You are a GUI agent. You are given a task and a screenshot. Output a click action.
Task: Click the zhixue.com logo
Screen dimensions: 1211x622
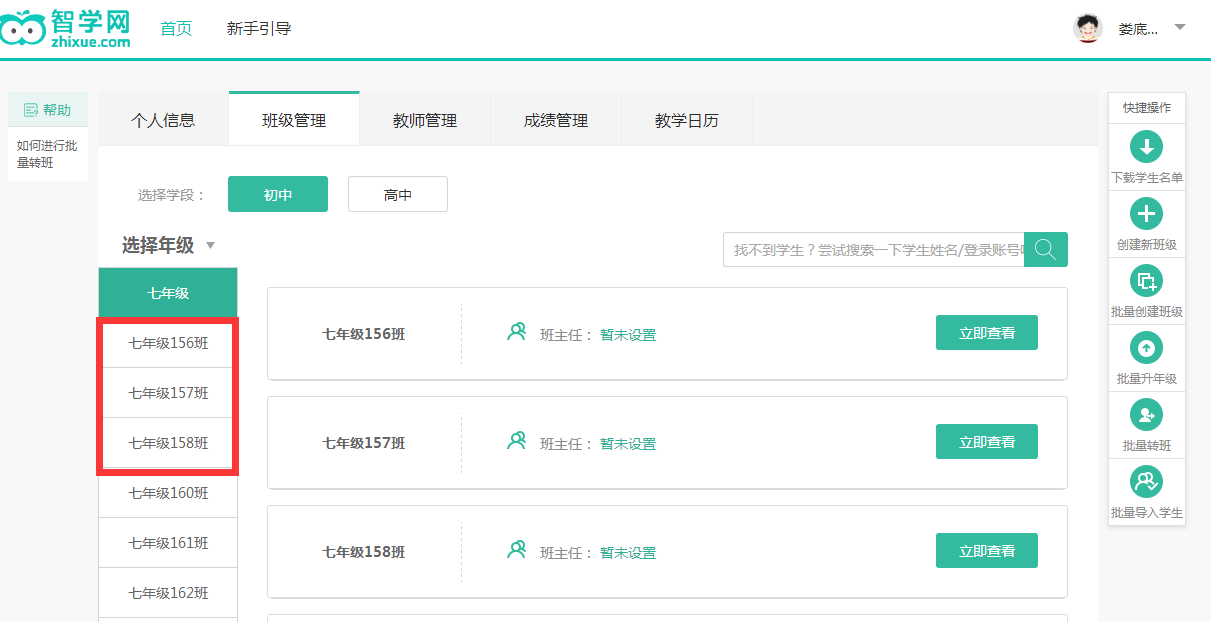(x=67, y=29)
